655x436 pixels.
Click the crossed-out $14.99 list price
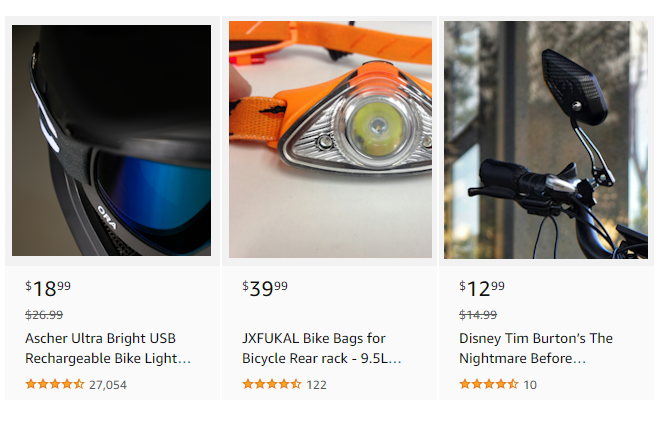478,315
